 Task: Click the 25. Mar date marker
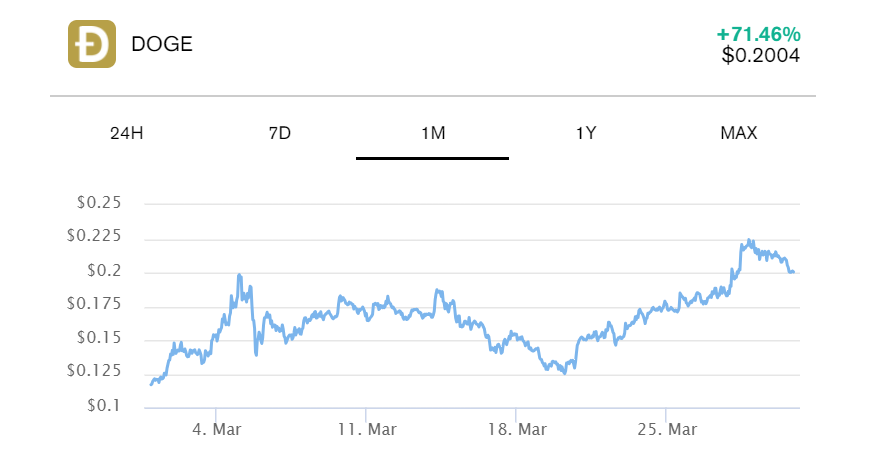(667, 429)
